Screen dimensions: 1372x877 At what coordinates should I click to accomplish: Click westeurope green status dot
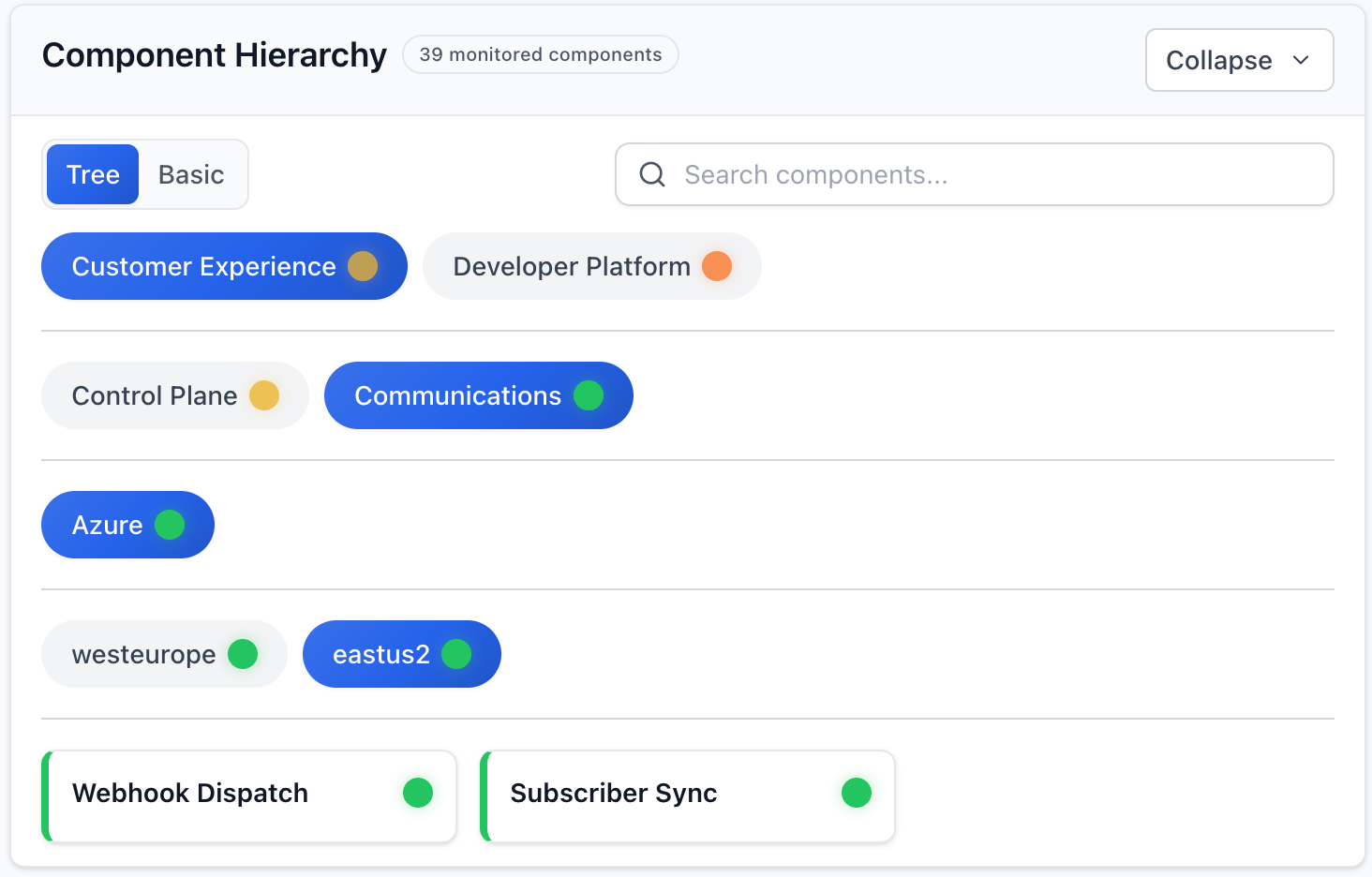(x=243, y=654)
